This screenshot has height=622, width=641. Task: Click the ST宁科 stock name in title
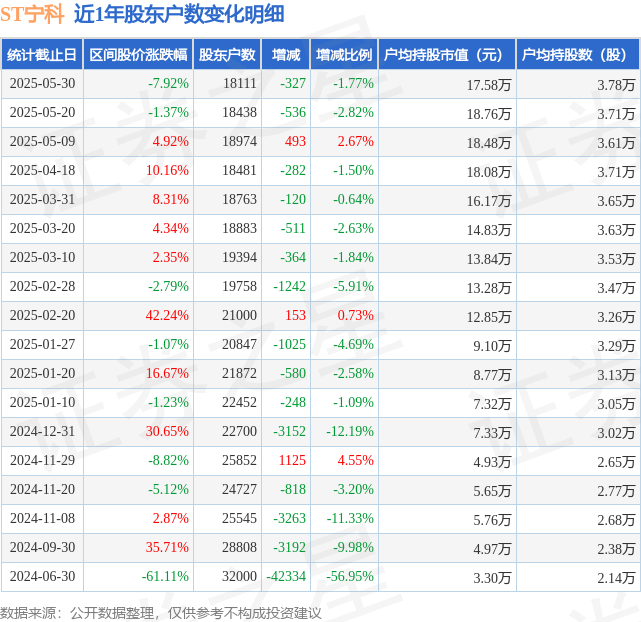click(32, 14)
